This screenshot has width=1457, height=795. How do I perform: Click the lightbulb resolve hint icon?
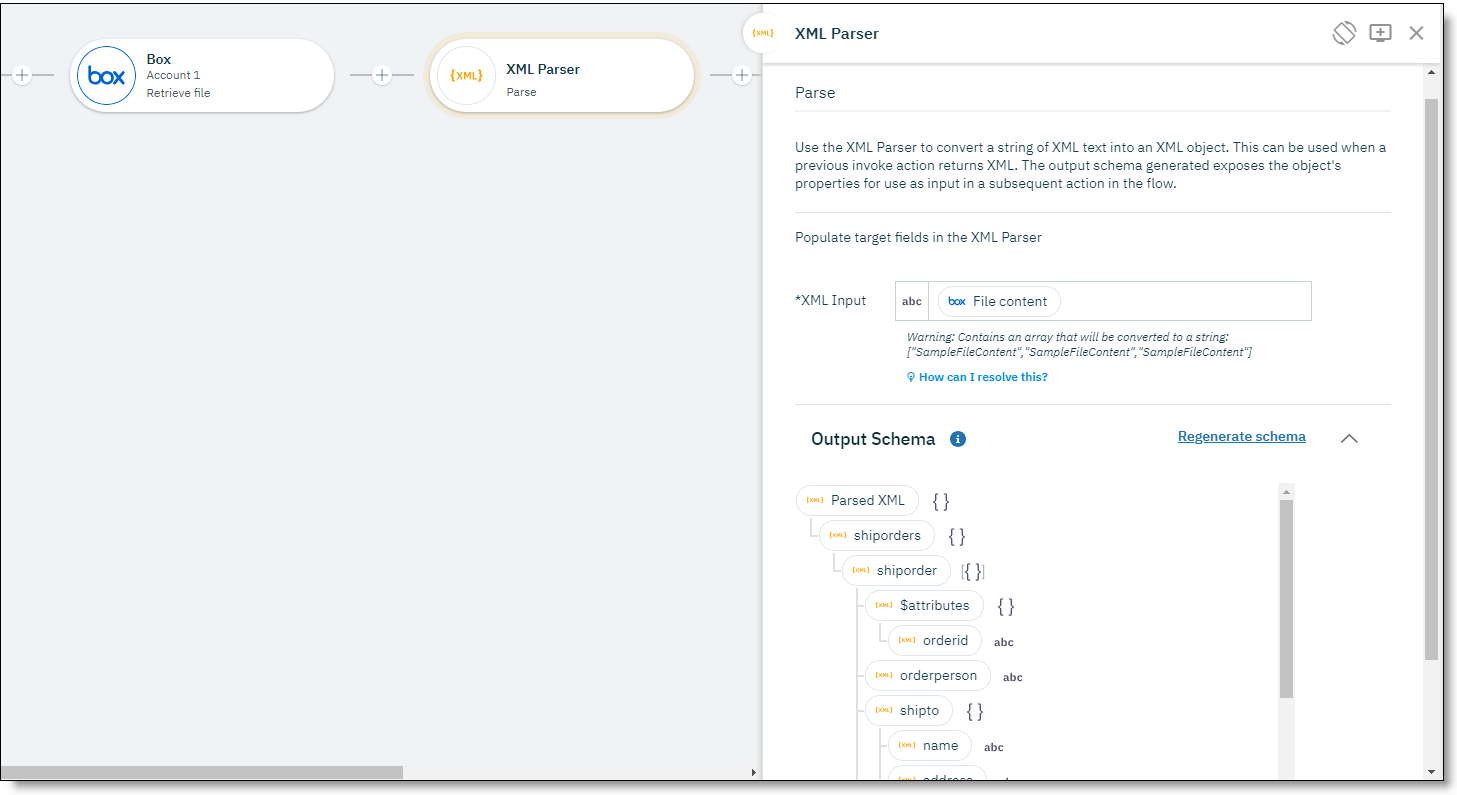click(x=910, y=376)
